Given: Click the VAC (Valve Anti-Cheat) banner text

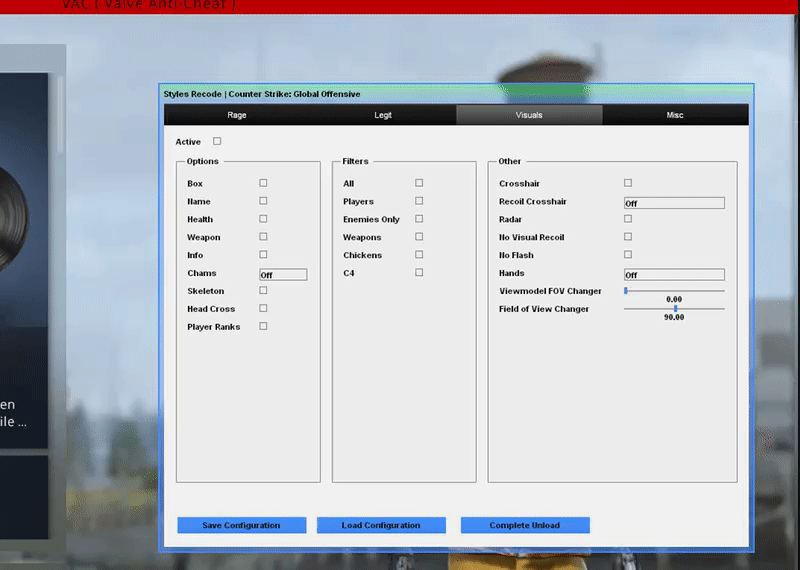Looking at the screenshot, I should (149, 5).
